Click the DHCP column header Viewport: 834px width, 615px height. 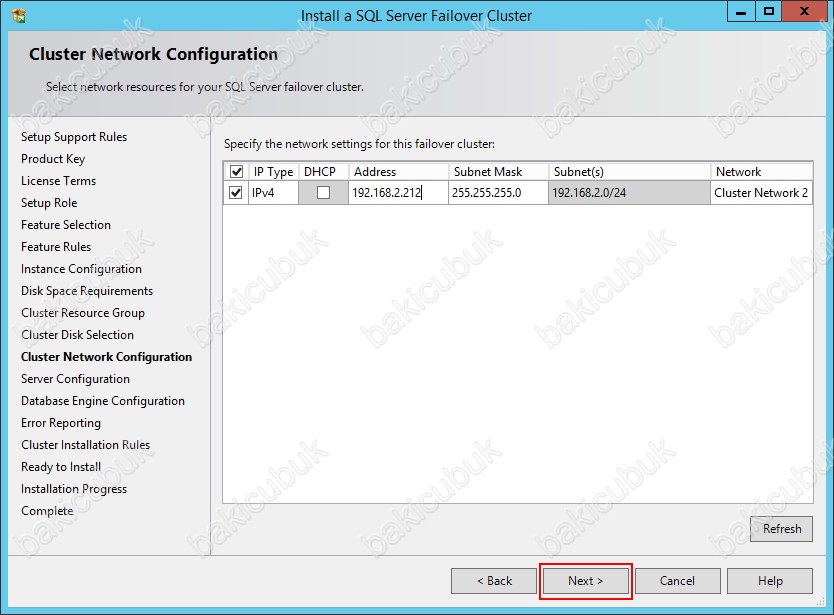coord(323,172)
